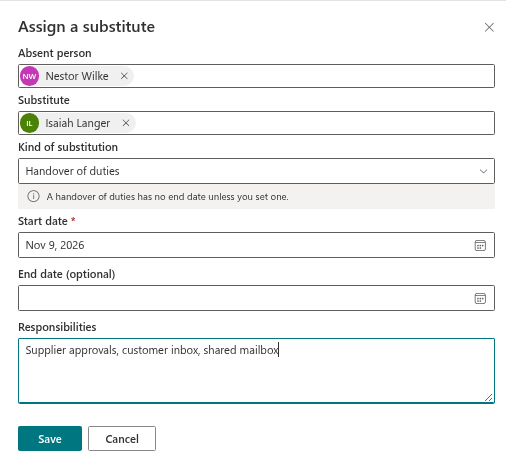Open the Start date calendar picker
This screenshot has width=506, height=471.
480,245
